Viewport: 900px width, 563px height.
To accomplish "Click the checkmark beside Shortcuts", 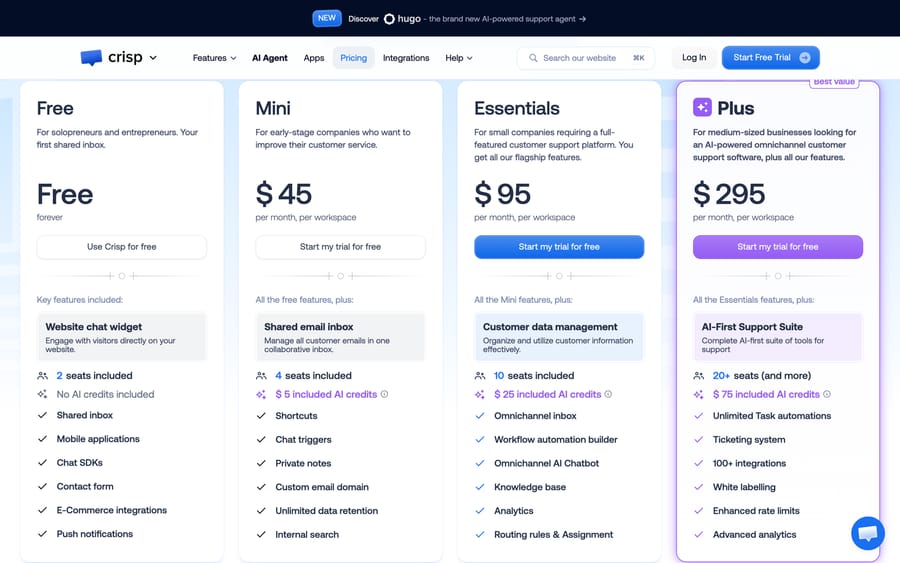I will click(261, 416).
